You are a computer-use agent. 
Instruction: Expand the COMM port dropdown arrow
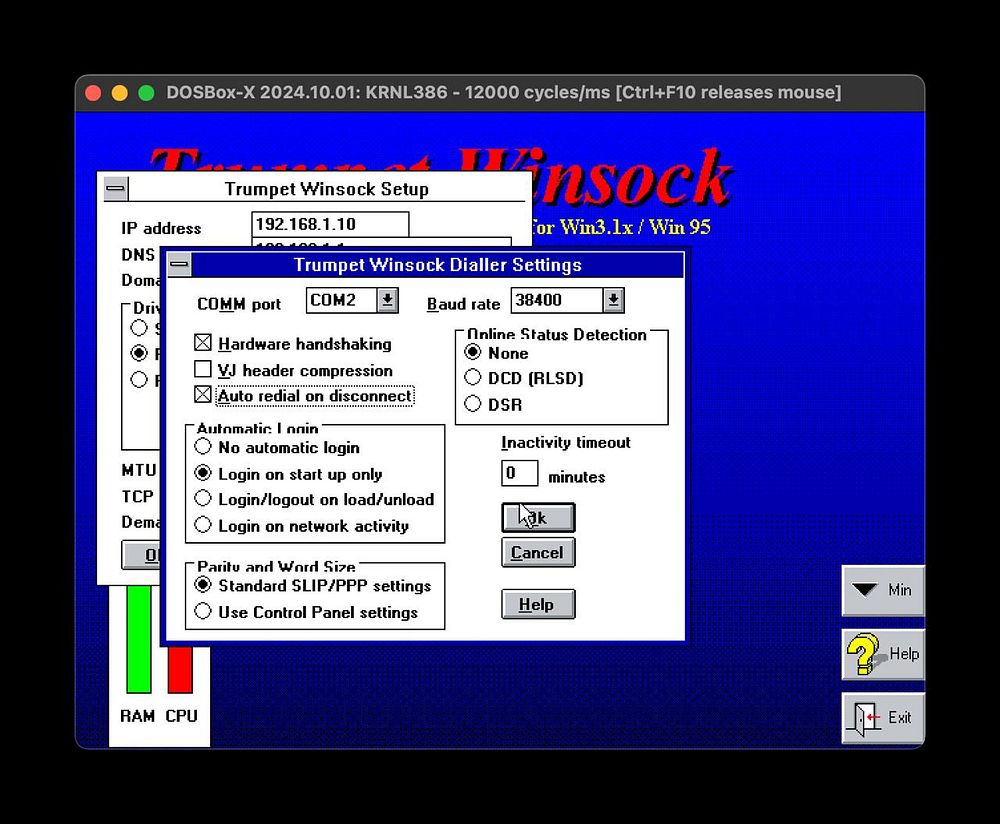coord(387,300)
